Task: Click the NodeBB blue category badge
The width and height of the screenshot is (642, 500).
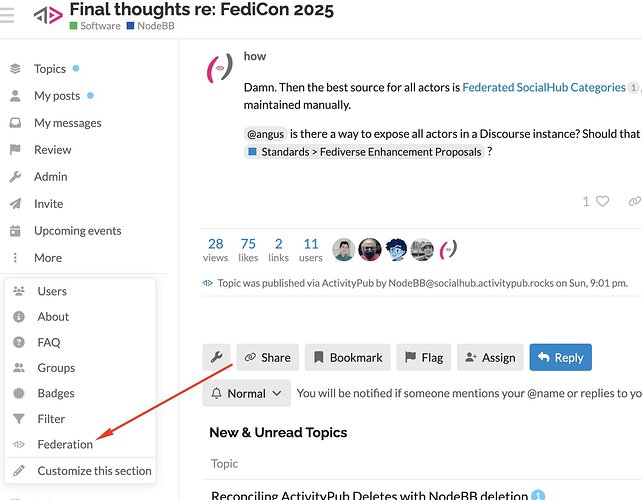Action: click(x=151, y=26)
